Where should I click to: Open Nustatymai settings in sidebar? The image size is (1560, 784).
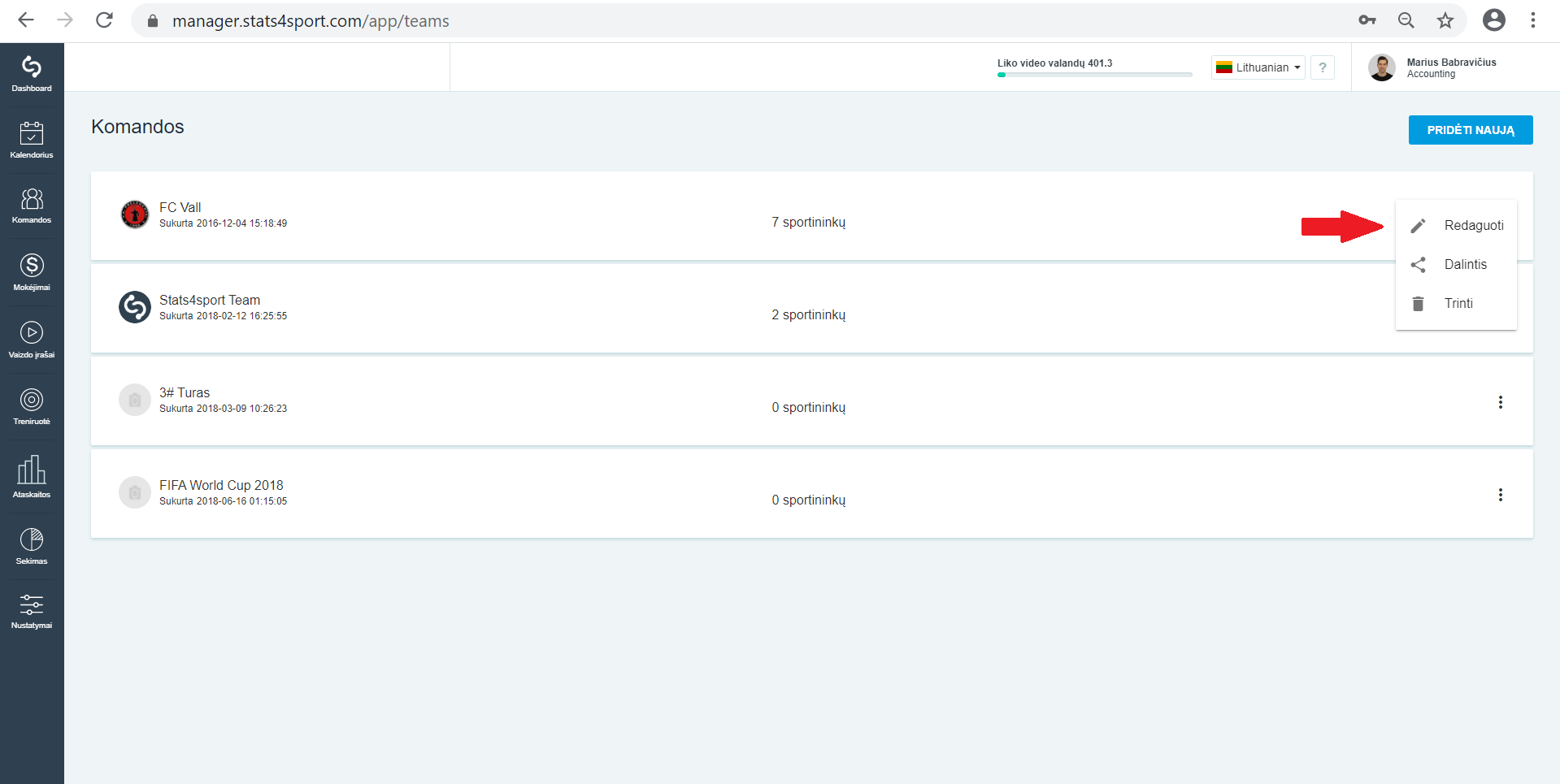(x=32, y=612)
